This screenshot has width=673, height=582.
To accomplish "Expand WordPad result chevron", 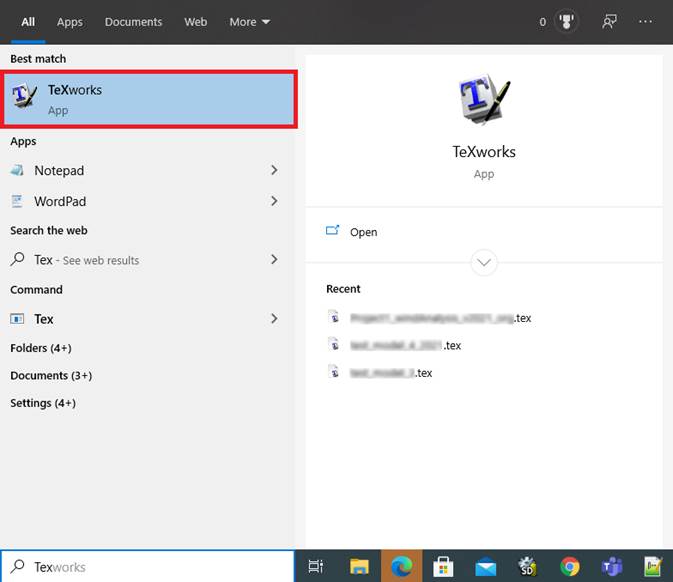I will coord(274,201).
